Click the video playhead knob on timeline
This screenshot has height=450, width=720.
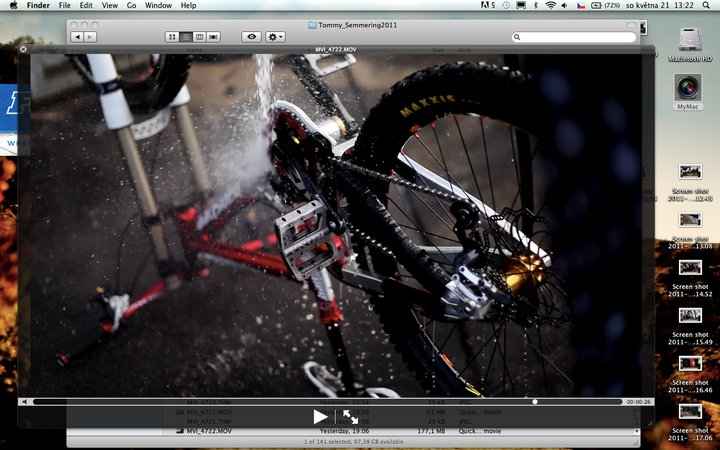pyautogui.click(x=534, y=402)
